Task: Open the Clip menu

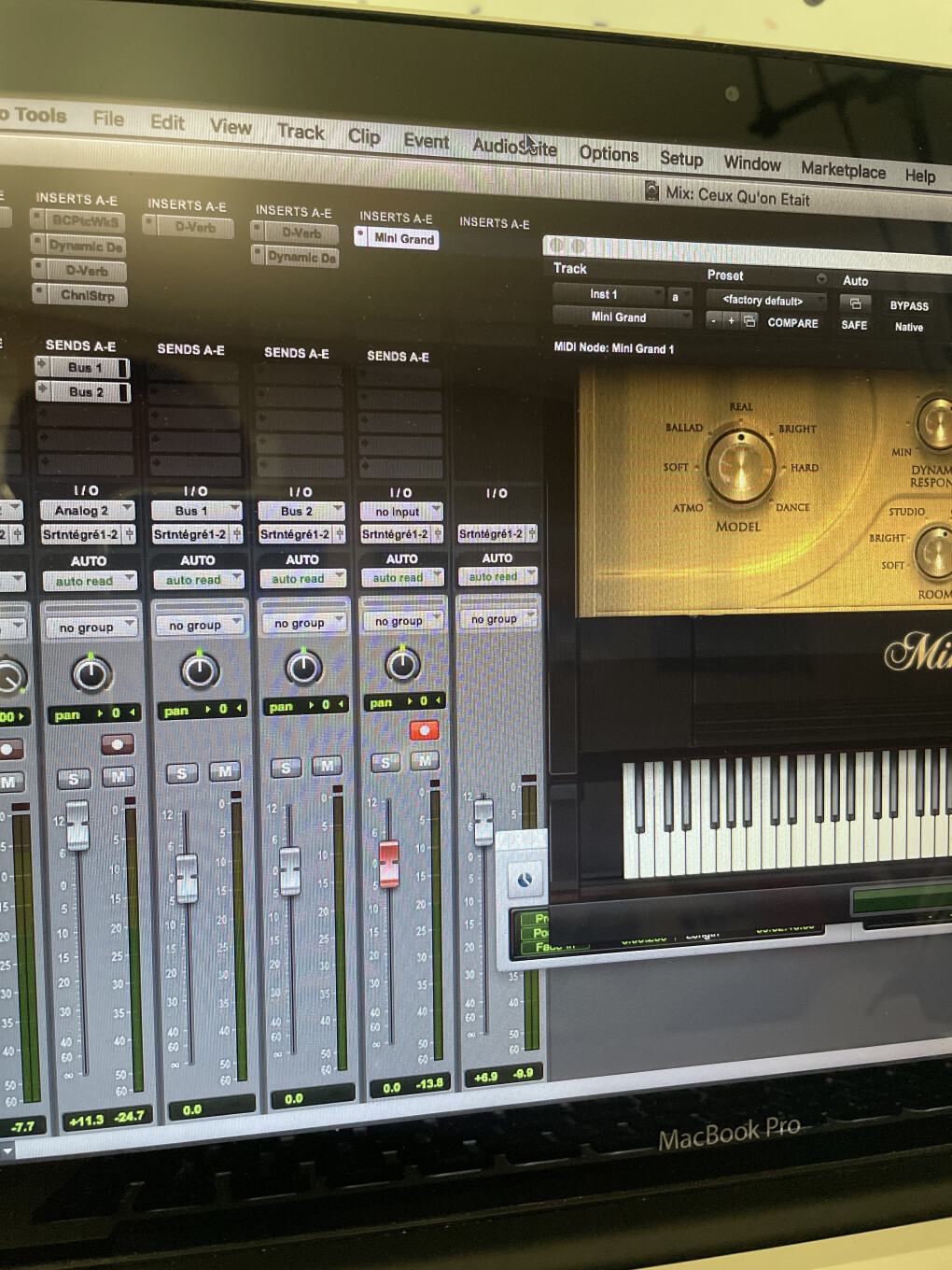Action: tap(364, 136)
